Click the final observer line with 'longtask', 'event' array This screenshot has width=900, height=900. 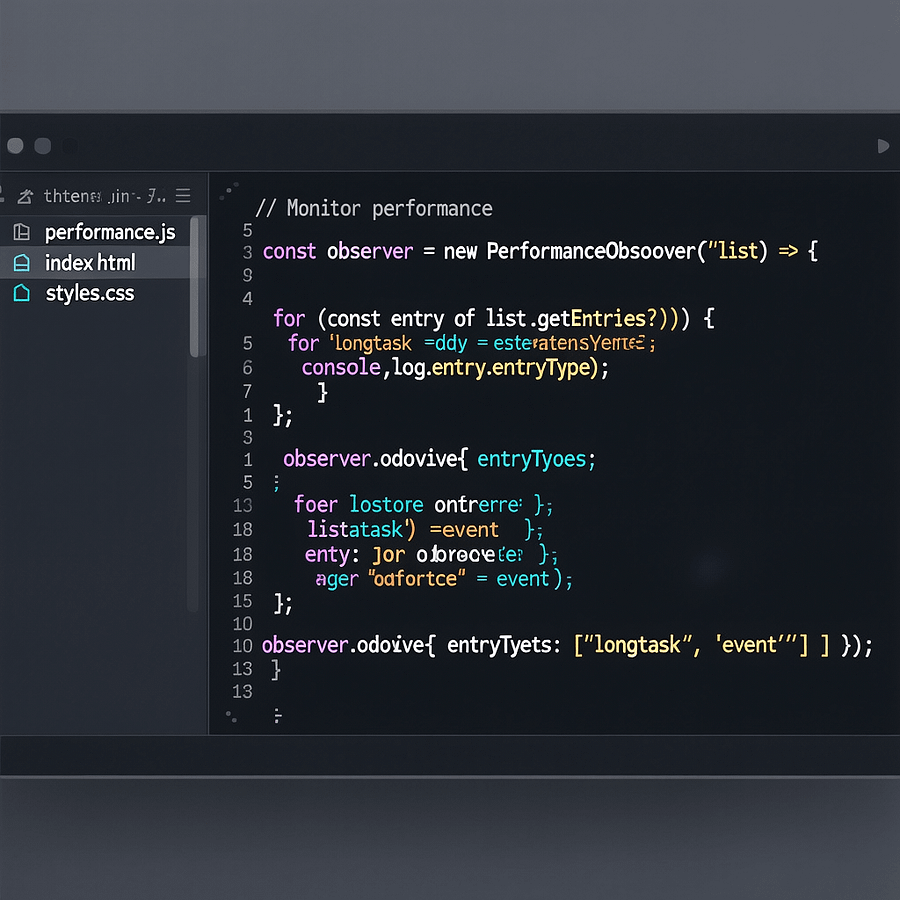coord(567,645)
